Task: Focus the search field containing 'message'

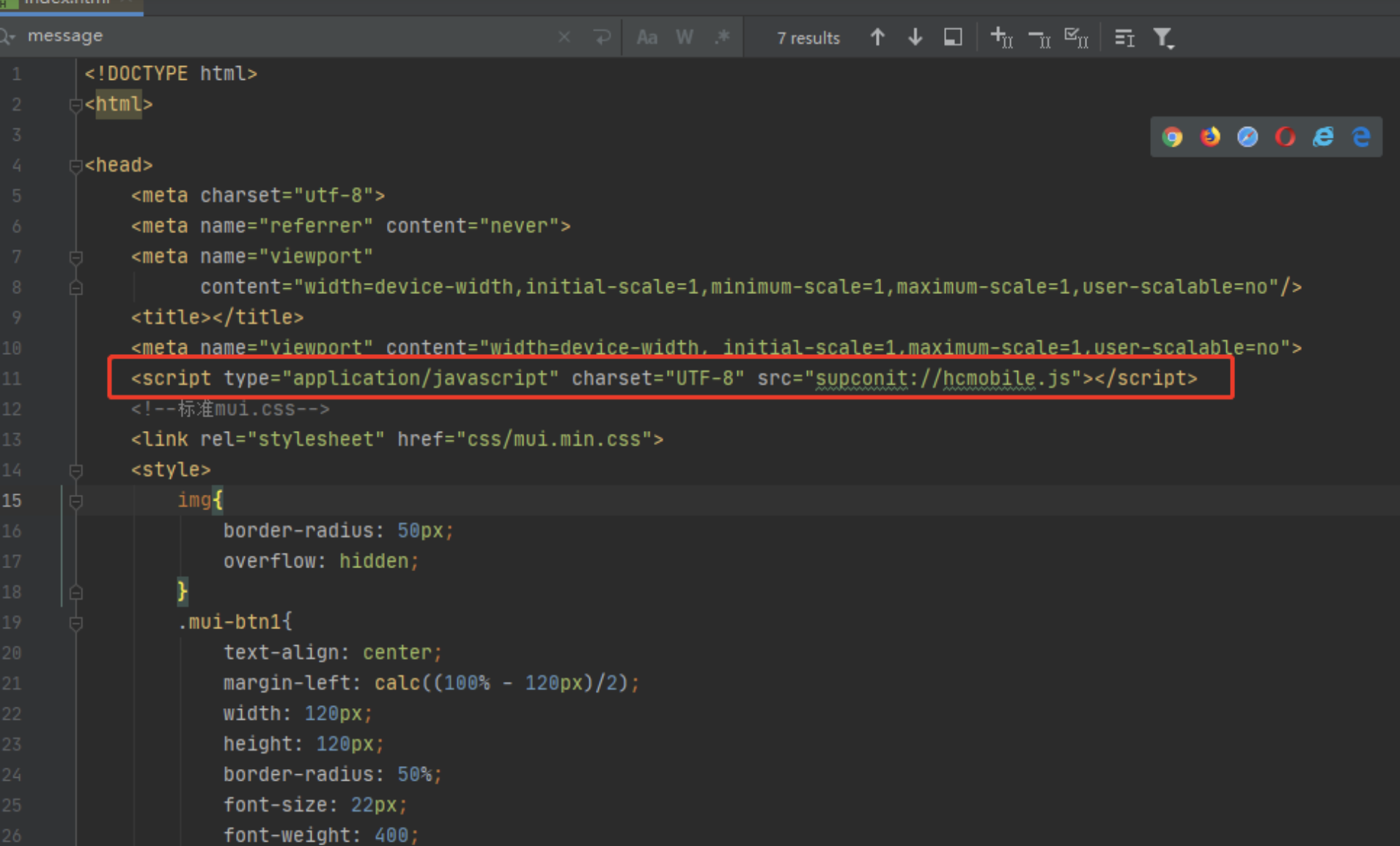Action: 286,37
